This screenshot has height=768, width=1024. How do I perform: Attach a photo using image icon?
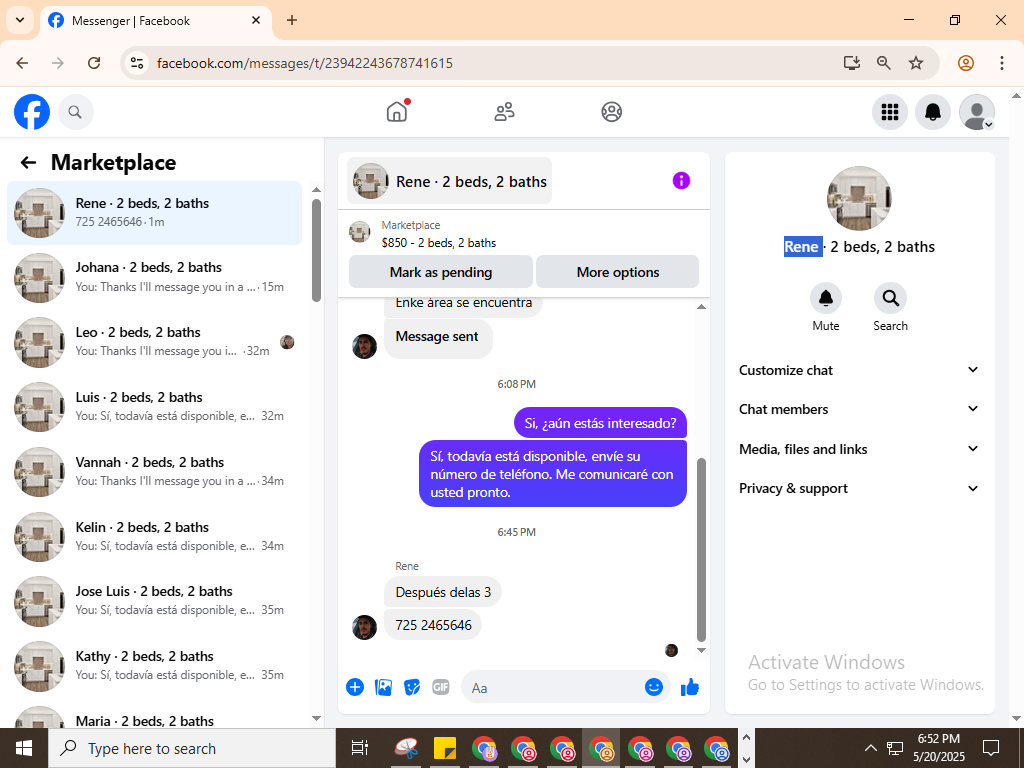[383, 687]
